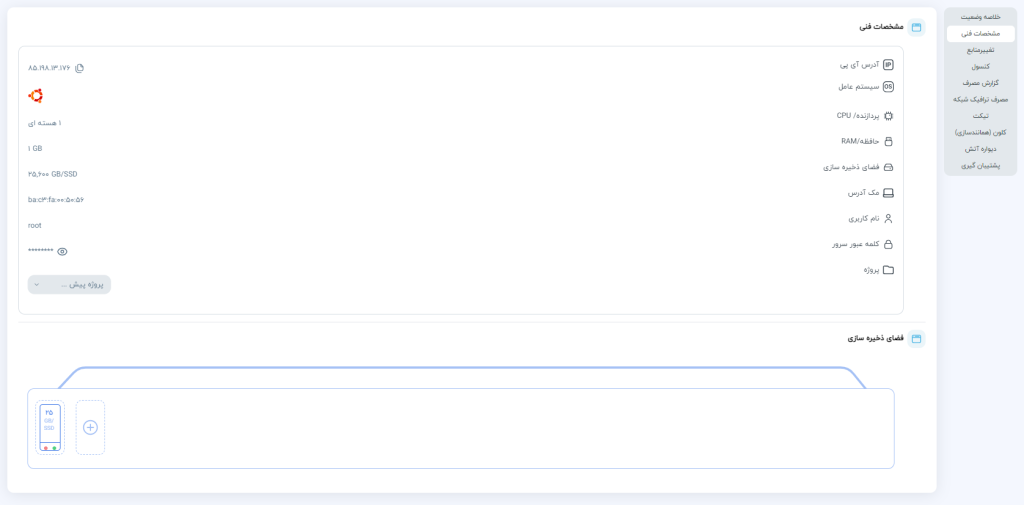Viewport: 1024px width, 505px height.
Task: Open کلون (همانندسازی) in the sidebar
Action: 982,132
